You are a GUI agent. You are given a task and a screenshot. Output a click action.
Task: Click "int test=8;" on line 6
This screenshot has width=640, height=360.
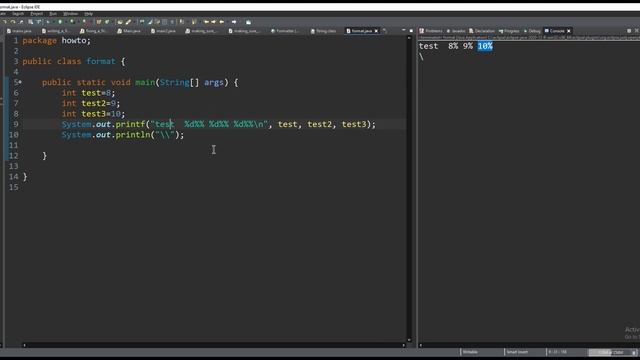click(89, 93)
